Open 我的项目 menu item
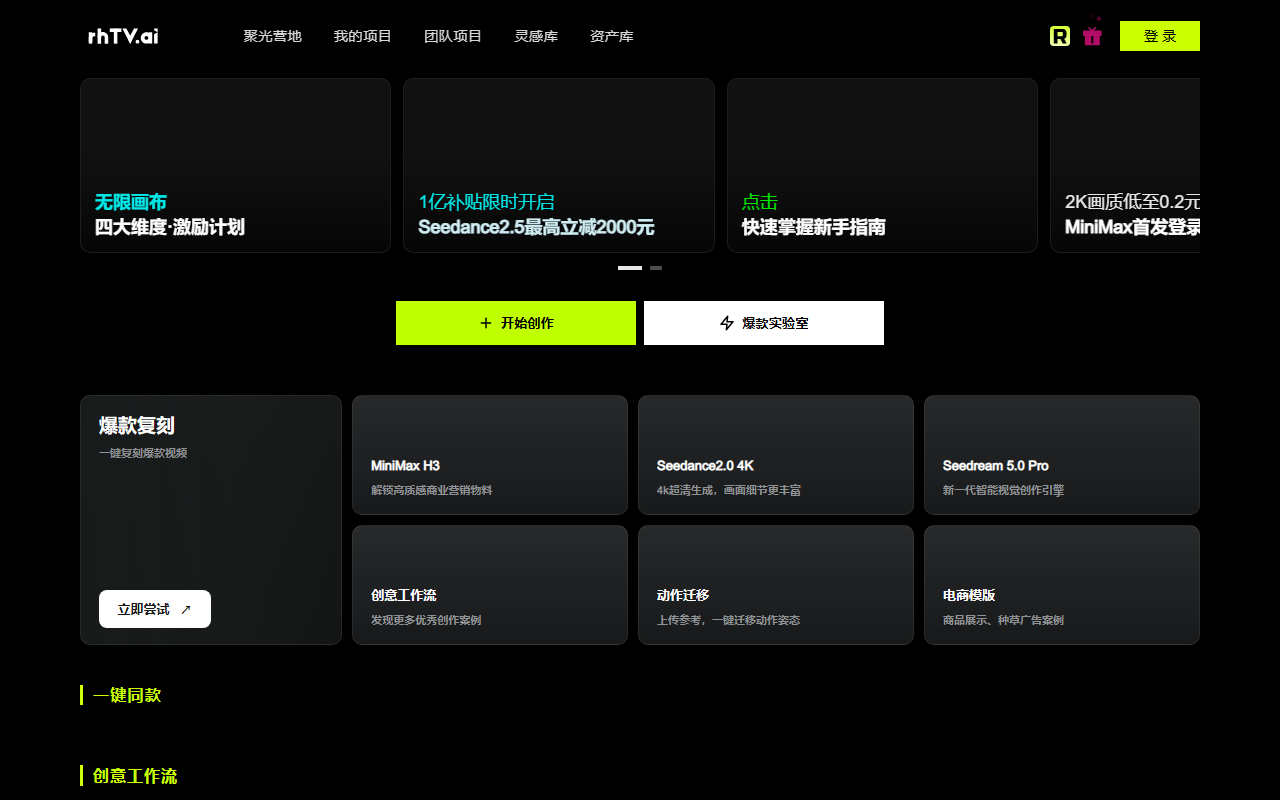This screenshot has width=1280, height=800. (x=362, y=36)
